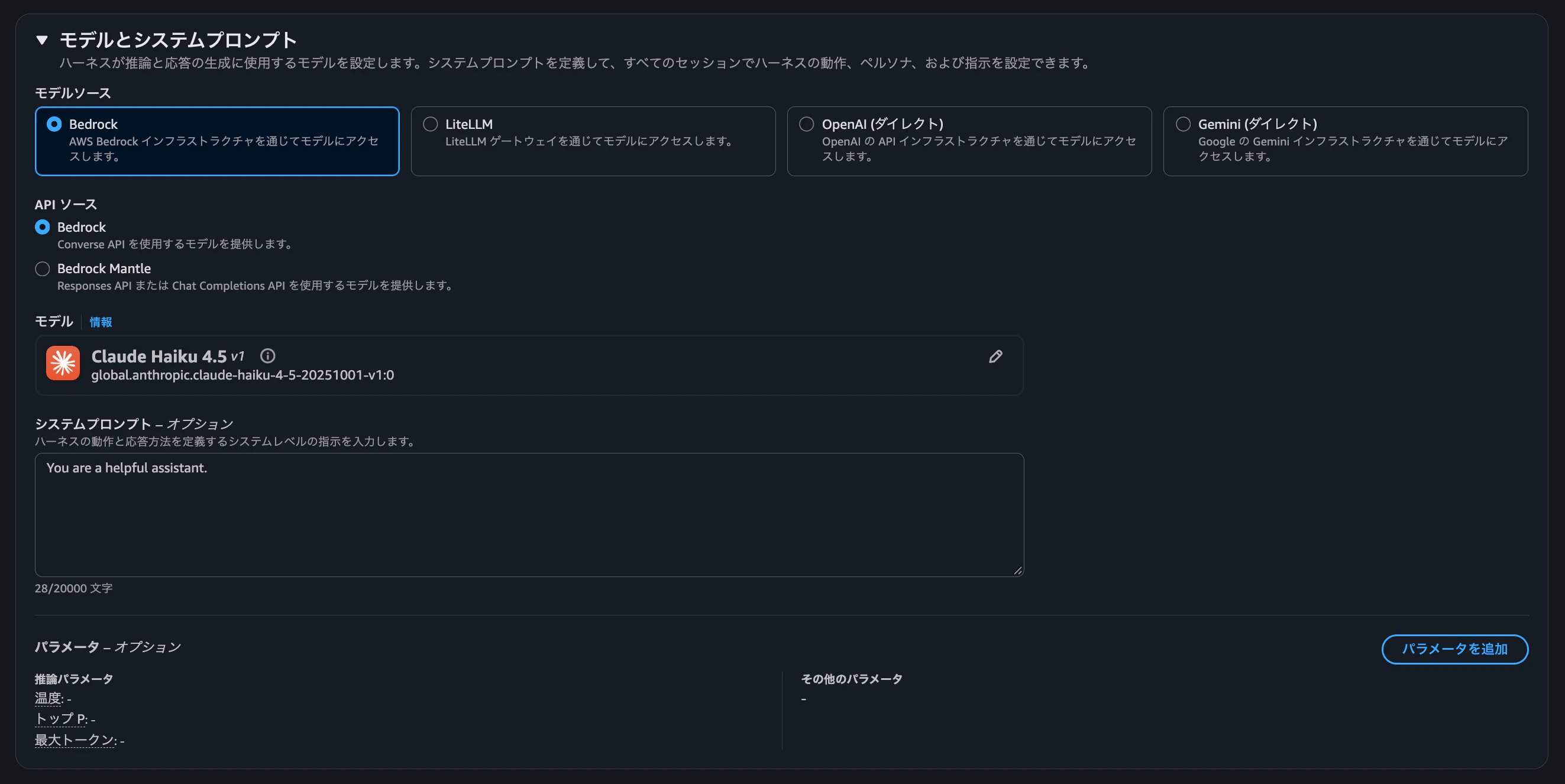Select the Bedrock model source radio
Screen dimensions: 1565x784
pos(54,125)
